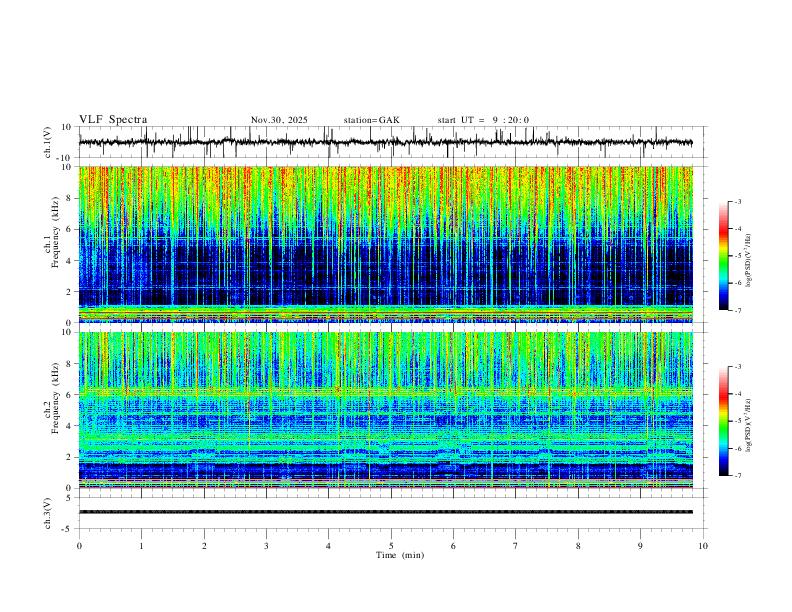Screen dimensions: 792x612
Task: Click time-axis tick label "8"
Action: (x=578, y=546)
